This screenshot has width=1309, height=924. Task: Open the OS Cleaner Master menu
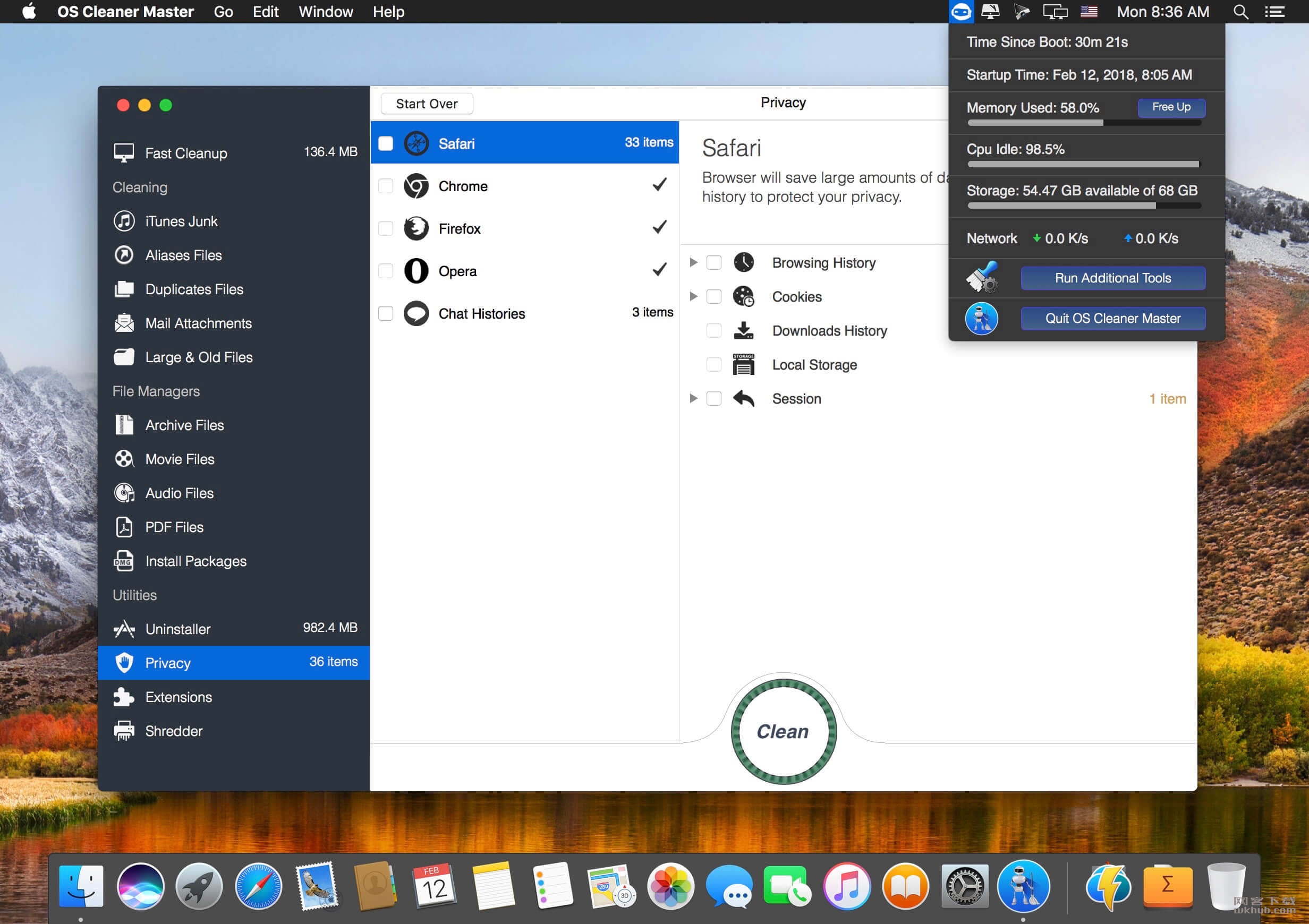(x=125, y=11)
